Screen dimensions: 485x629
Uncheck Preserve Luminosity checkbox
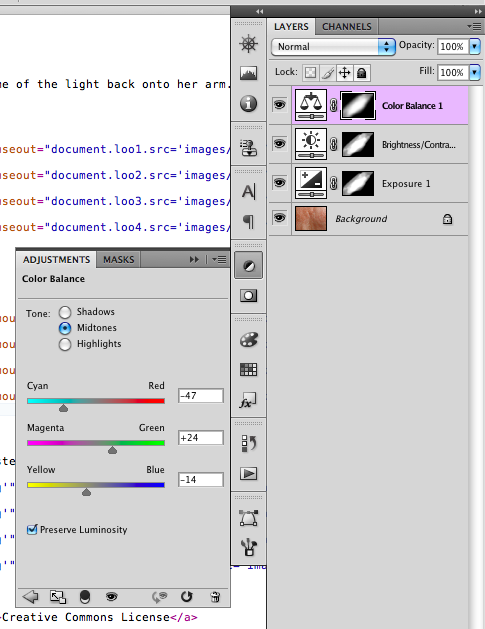[32, 530]
